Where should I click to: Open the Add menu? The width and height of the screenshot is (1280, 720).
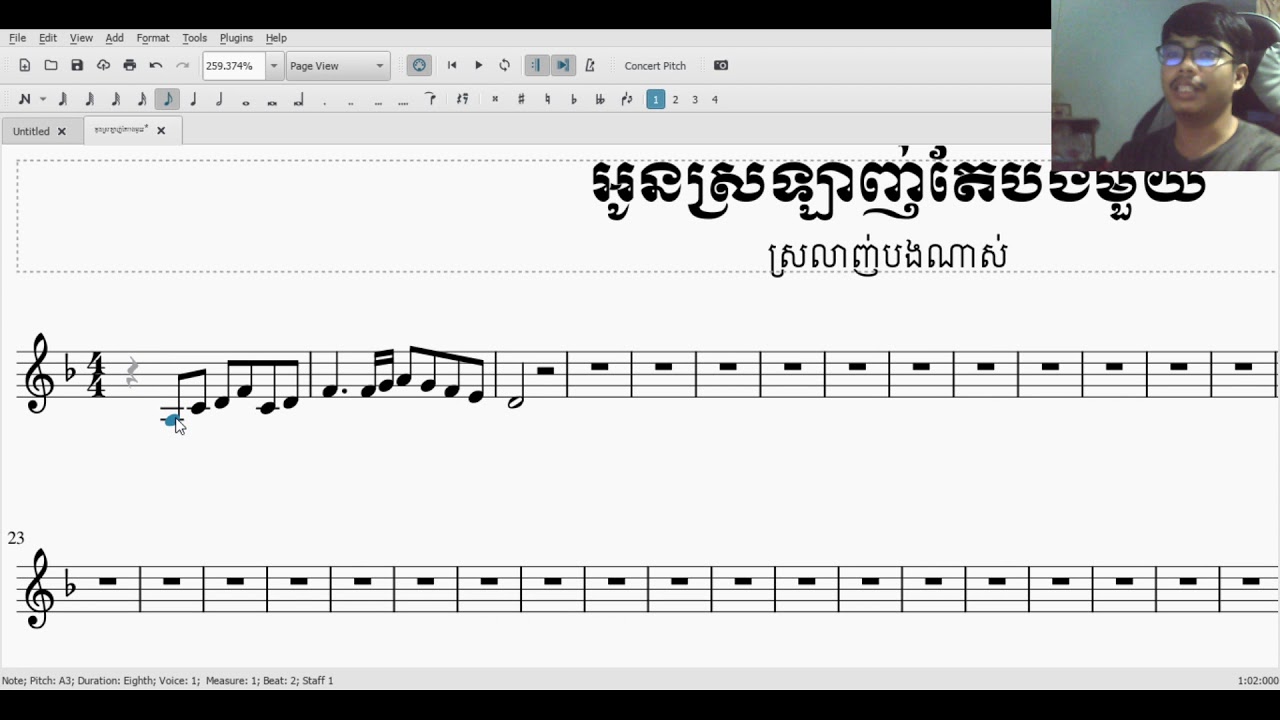pos(114,38)
